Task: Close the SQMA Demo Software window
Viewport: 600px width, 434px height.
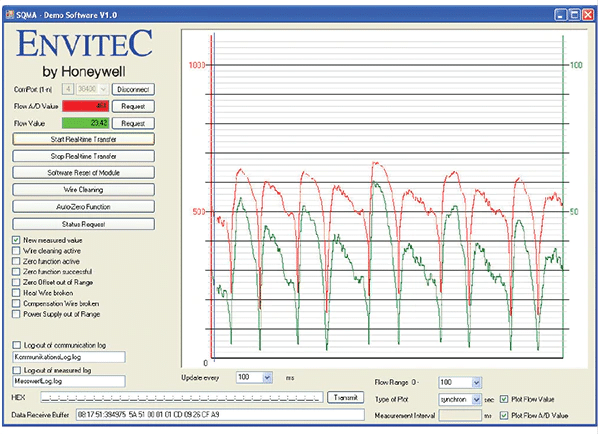Action: point(588,14)
